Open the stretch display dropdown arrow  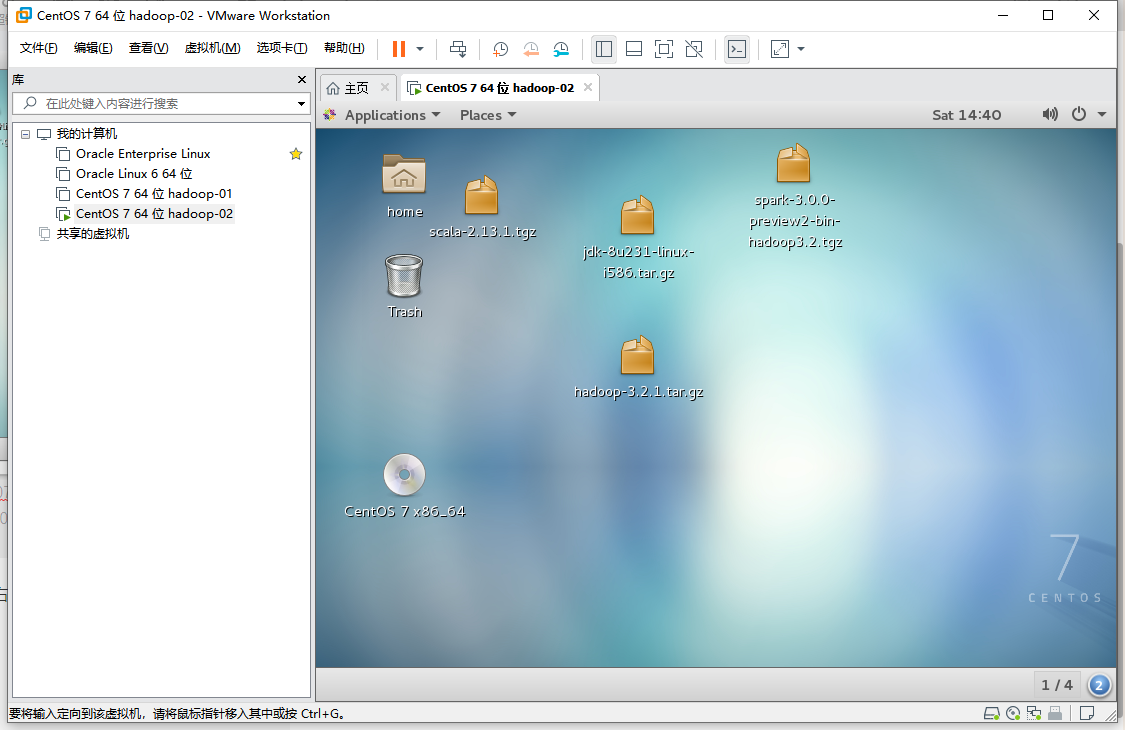pyautogui.click(x=801, y=49)
